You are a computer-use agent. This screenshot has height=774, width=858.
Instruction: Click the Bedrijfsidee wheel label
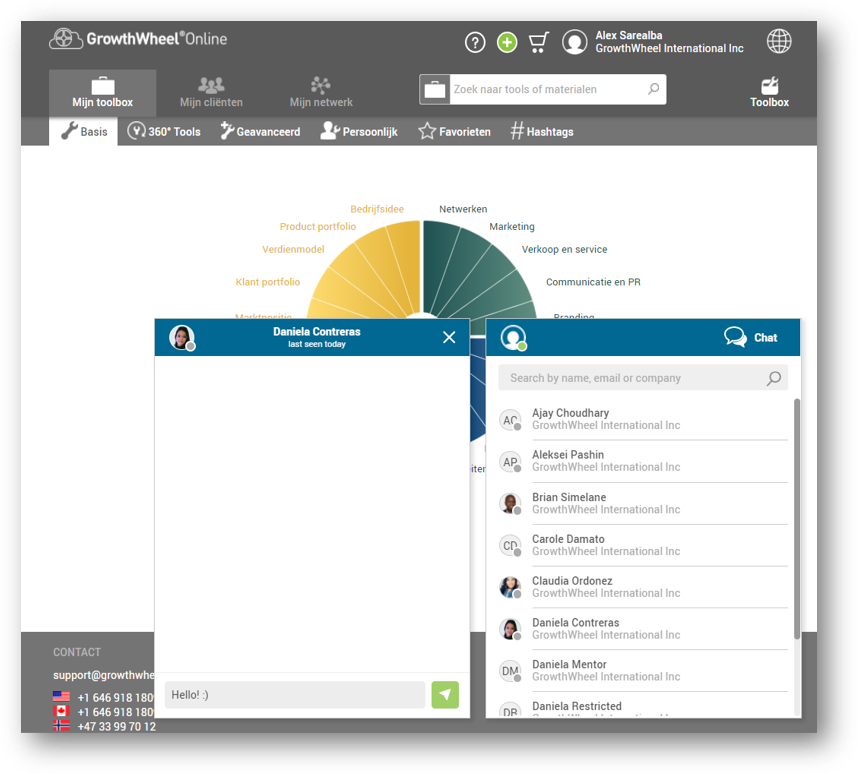(377, 209)
